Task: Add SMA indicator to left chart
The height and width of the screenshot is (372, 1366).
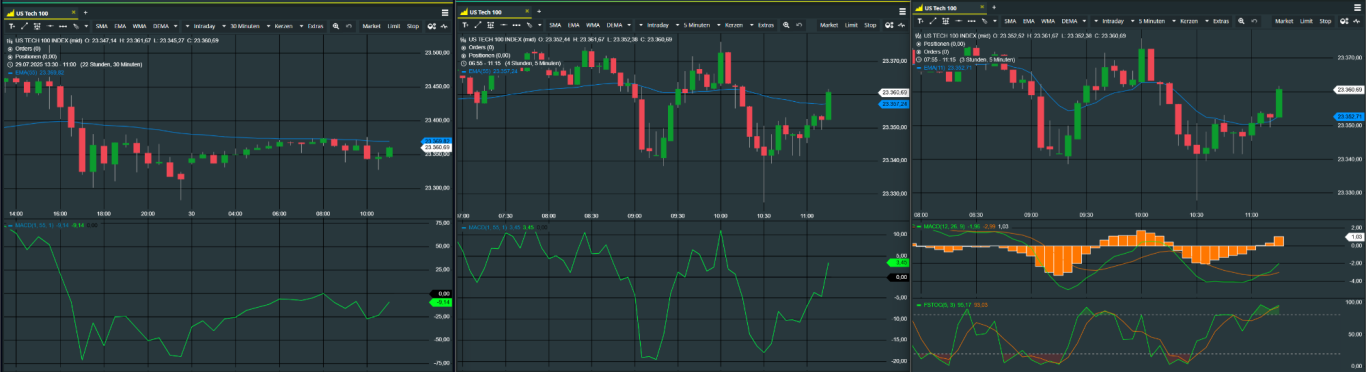Action: 101,26
